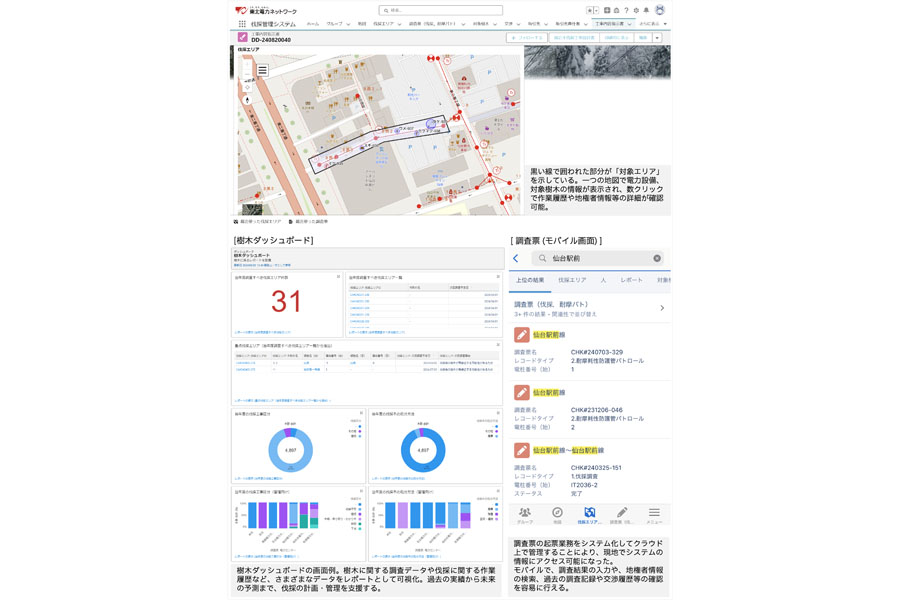
Task: Expand the right donut chart widget
Action: coord(498,413)
